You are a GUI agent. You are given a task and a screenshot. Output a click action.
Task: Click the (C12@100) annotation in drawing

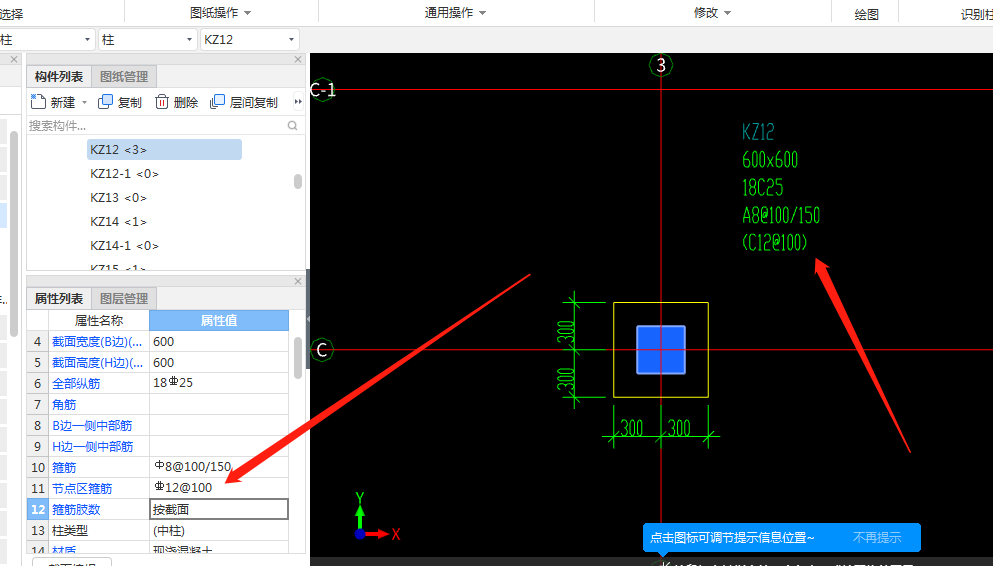click(x=775, y=242)
